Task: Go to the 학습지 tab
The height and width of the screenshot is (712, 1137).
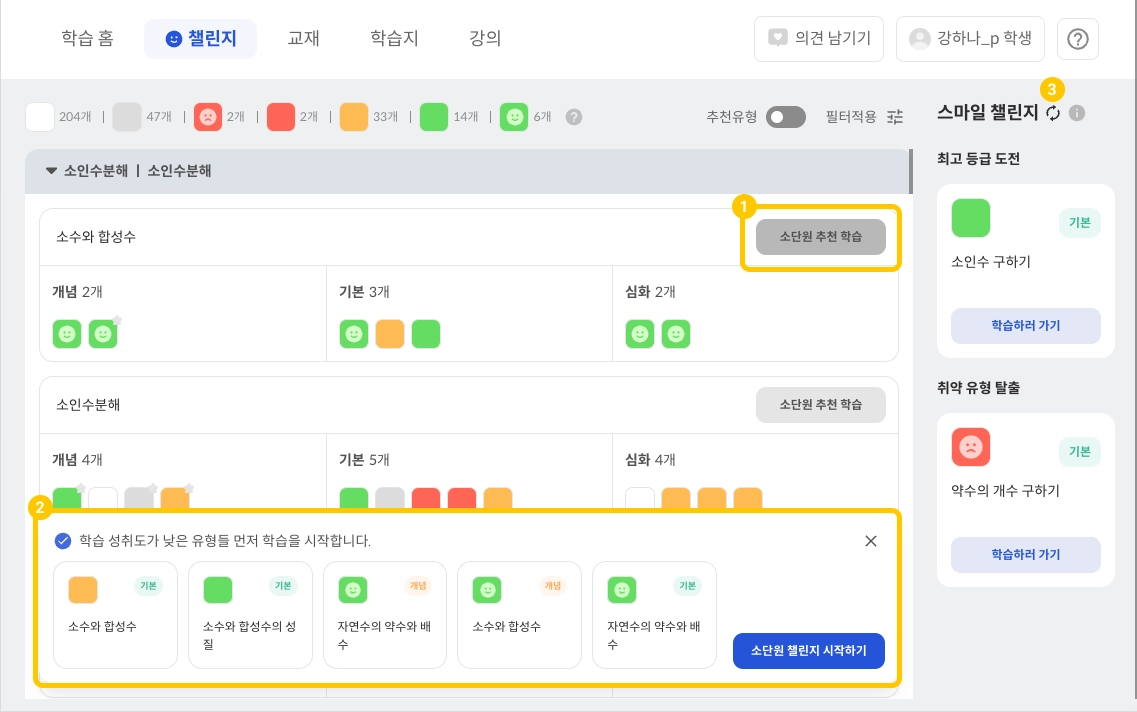Action: [394, 39]
